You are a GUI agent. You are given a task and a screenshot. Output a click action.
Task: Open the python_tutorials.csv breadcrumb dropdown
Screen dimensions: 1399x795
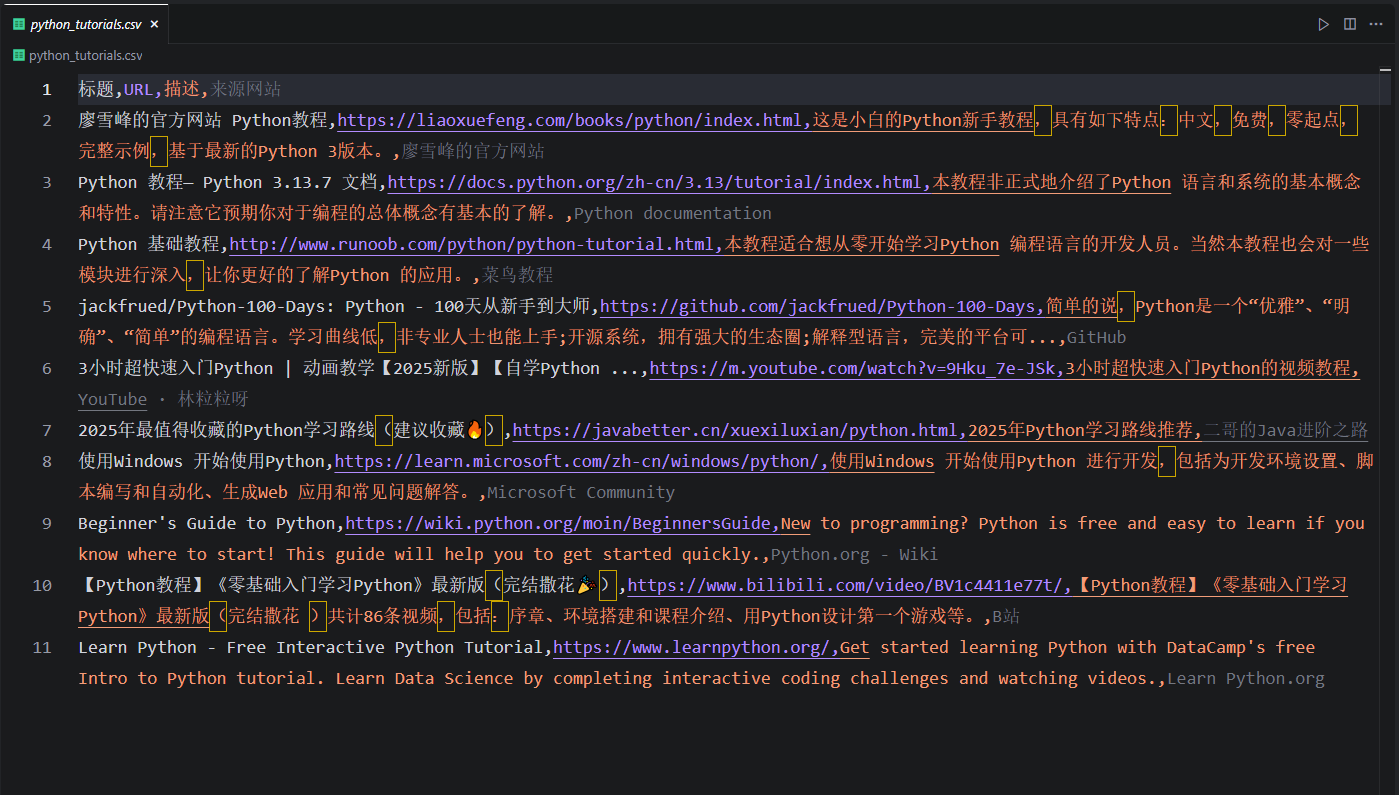point(85,56)
